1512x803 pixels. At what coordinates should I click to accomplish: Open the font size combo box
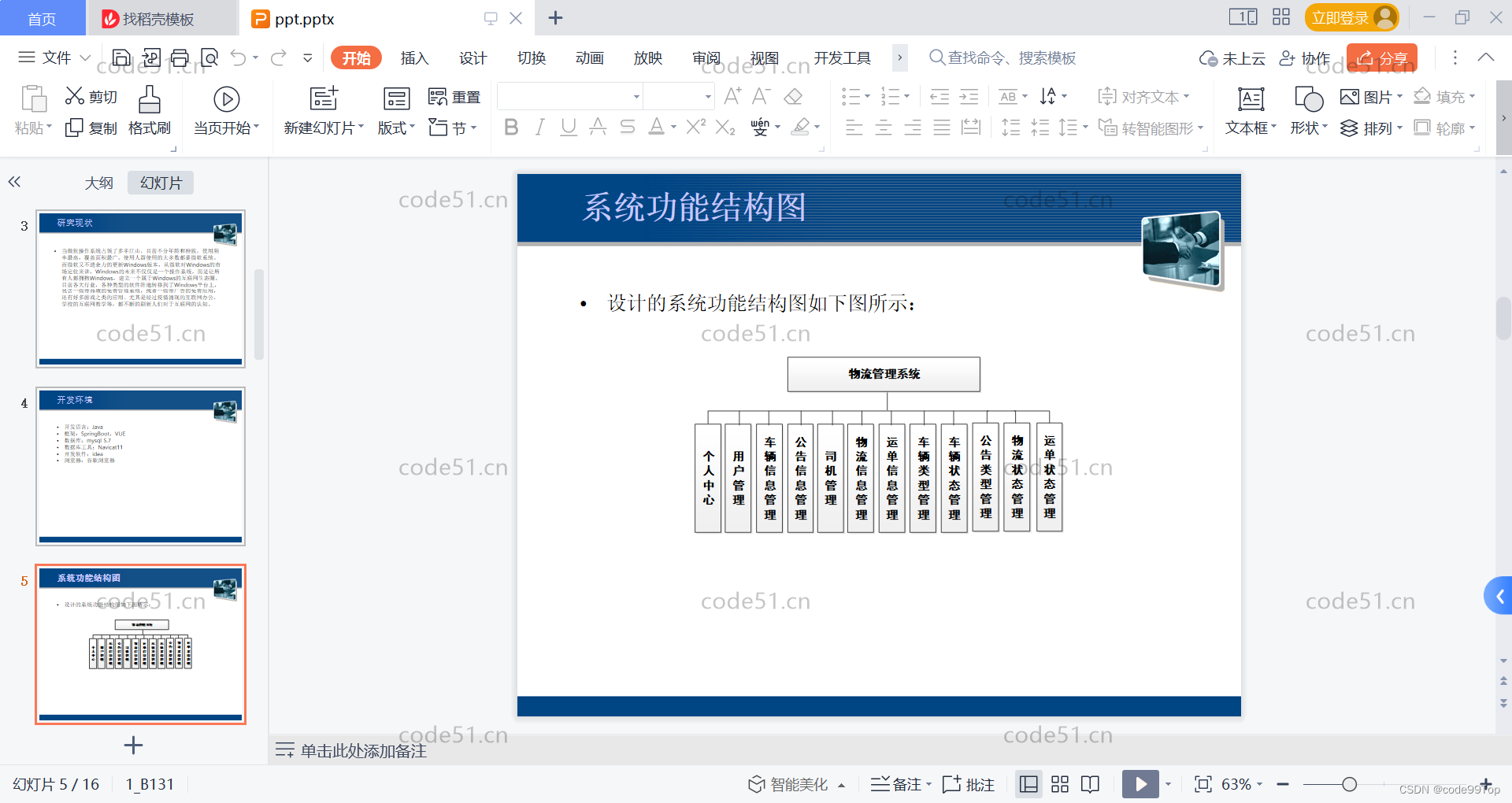coord(679,97)
